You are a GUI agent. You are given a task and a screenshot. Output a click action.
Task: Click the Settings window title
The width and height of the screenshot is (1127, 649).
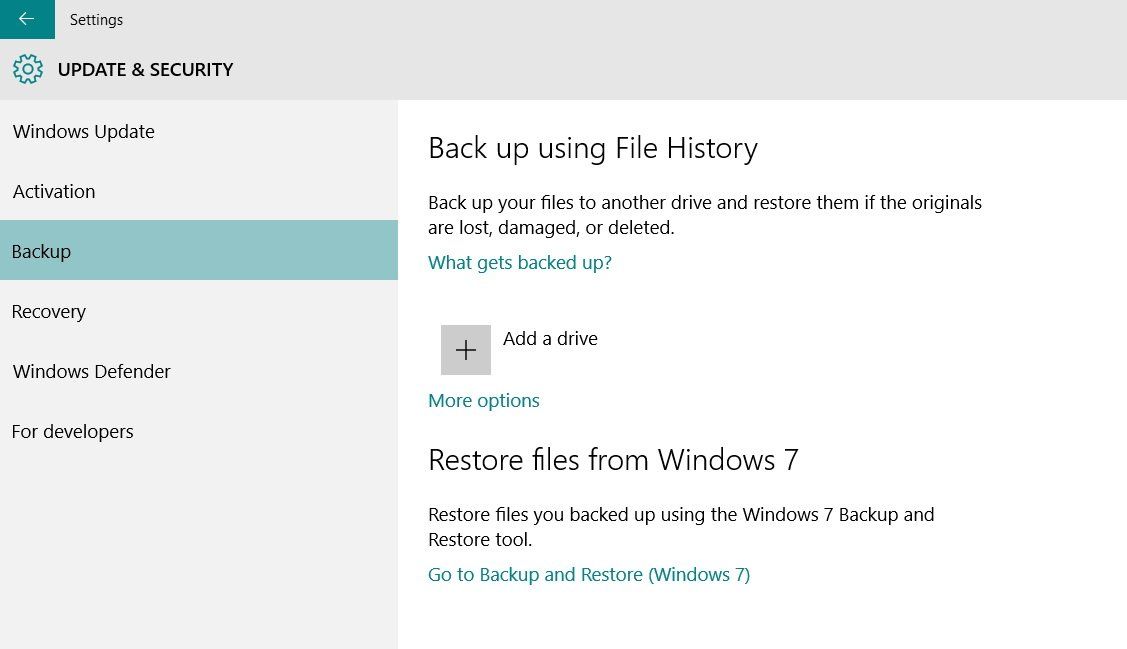(96, 19)
